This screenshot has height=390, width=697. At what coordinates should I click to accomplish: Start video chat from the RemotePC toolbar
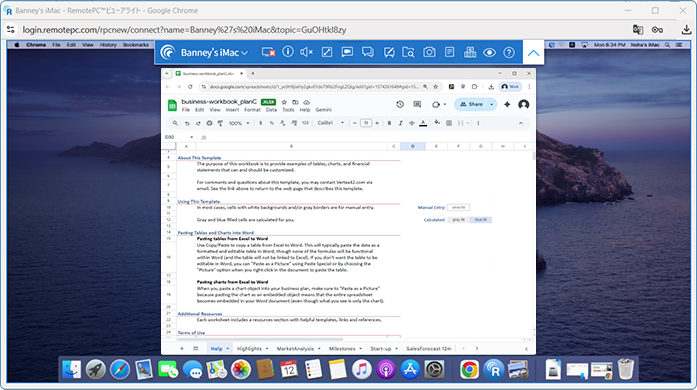(x=347, y=52)
